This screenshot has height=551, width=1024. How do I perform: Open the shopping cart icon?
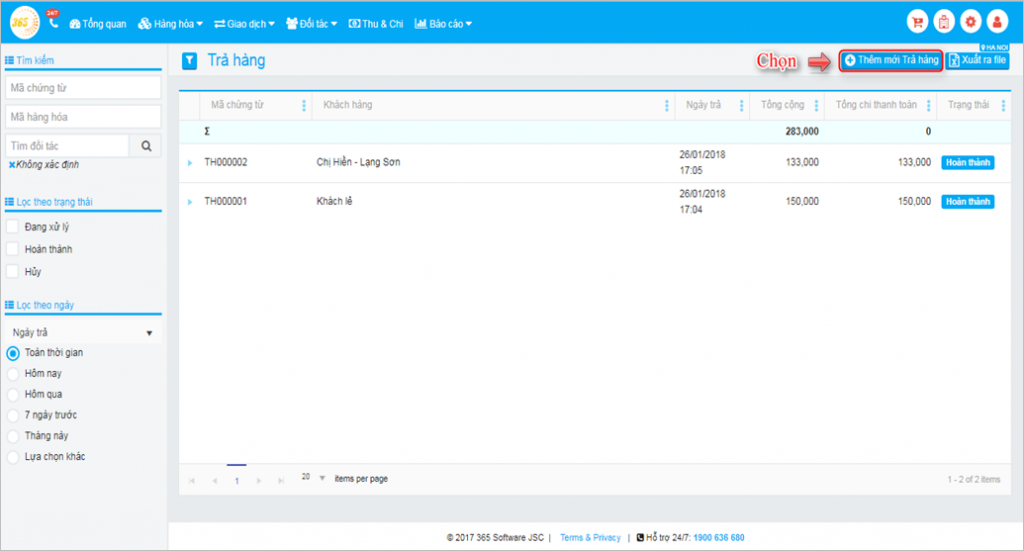coord(918,22)
